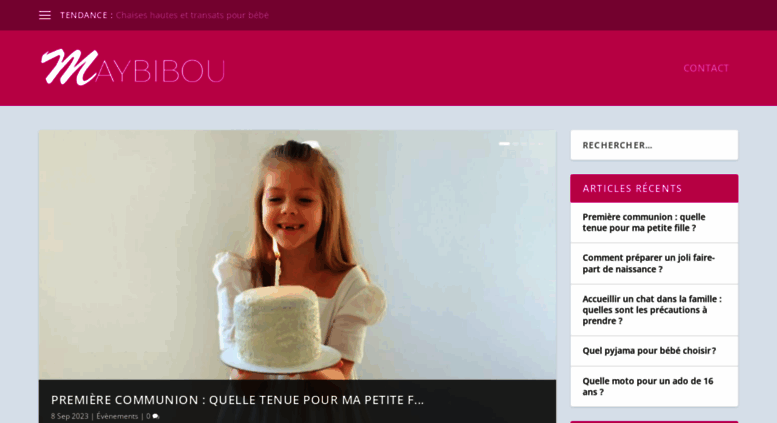This screenshot has width=777, height=423.
Task: Click the Articles Récents widget header
Action: 654,188
